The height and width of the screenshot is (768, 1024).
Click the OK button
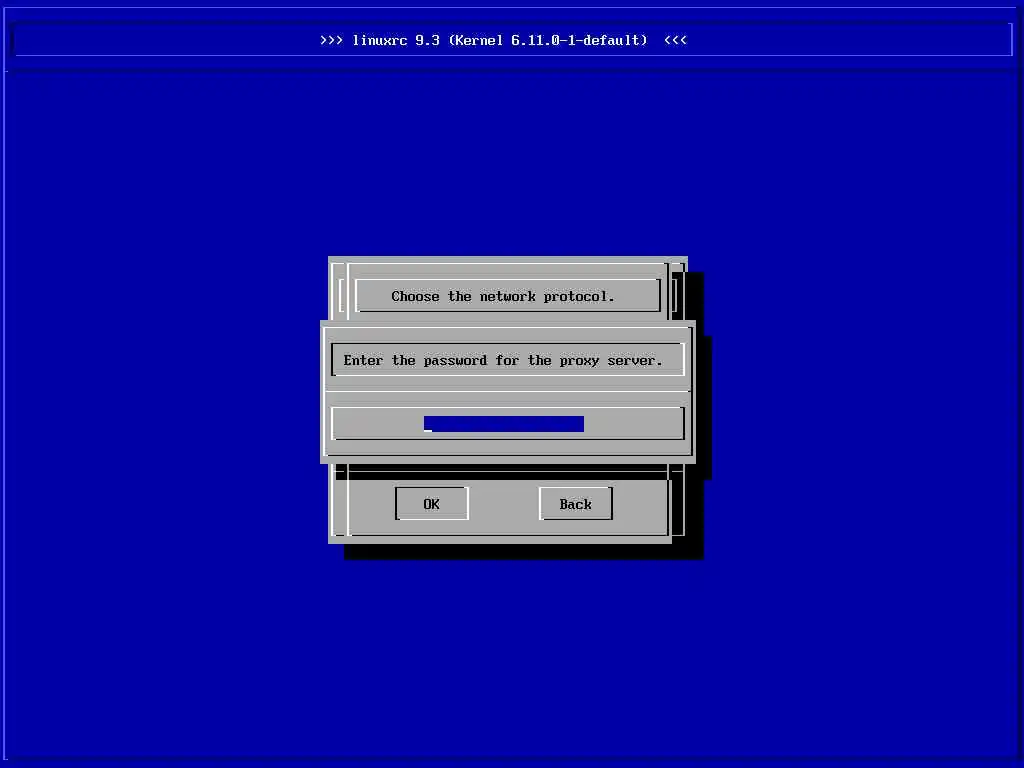(x=432, y=504)
